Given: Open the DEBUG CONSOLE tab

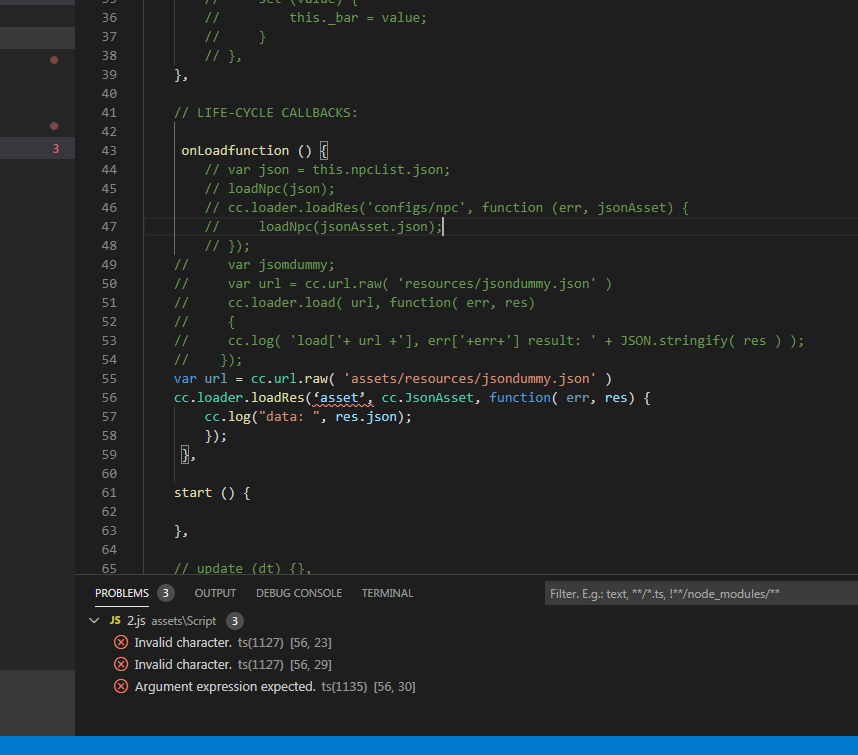Looking at the screenshot, I should pos(298,593).
